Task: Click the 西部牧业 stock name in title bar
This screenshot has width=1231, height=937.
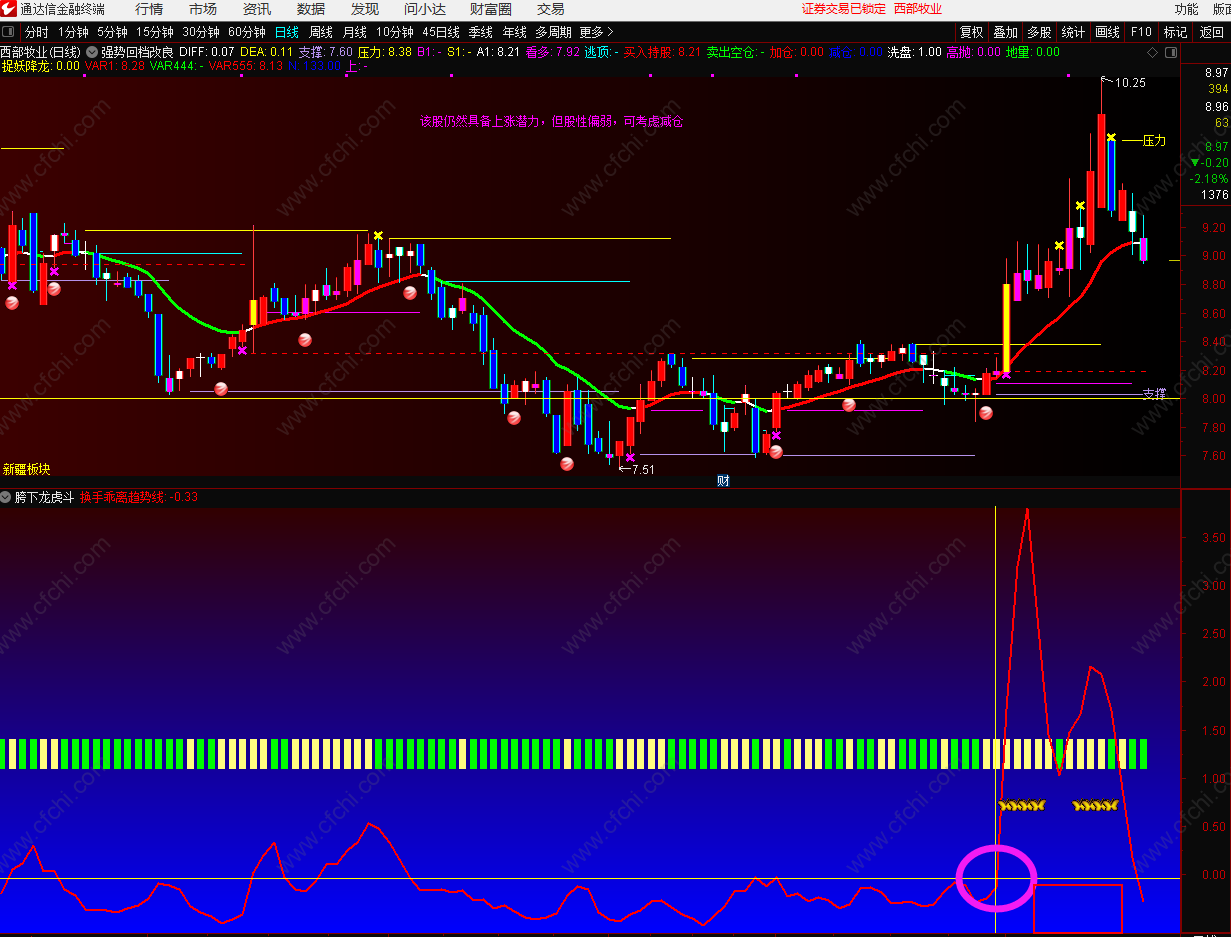Action: (918, 9)
